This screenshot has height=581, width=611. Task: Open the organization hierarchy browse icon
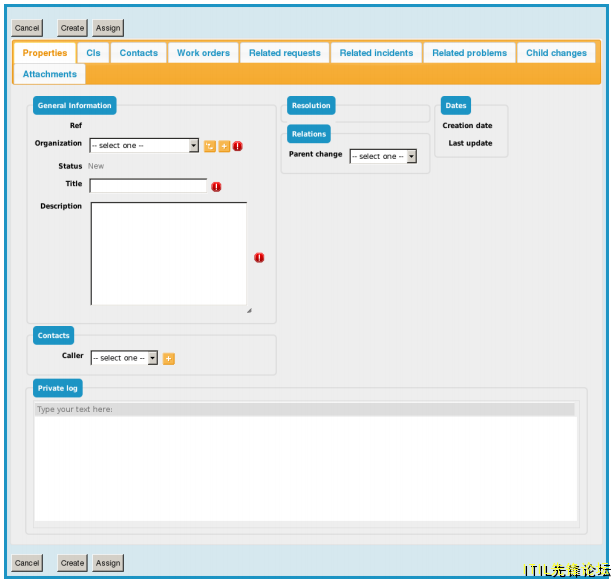(x=210, y=147)
